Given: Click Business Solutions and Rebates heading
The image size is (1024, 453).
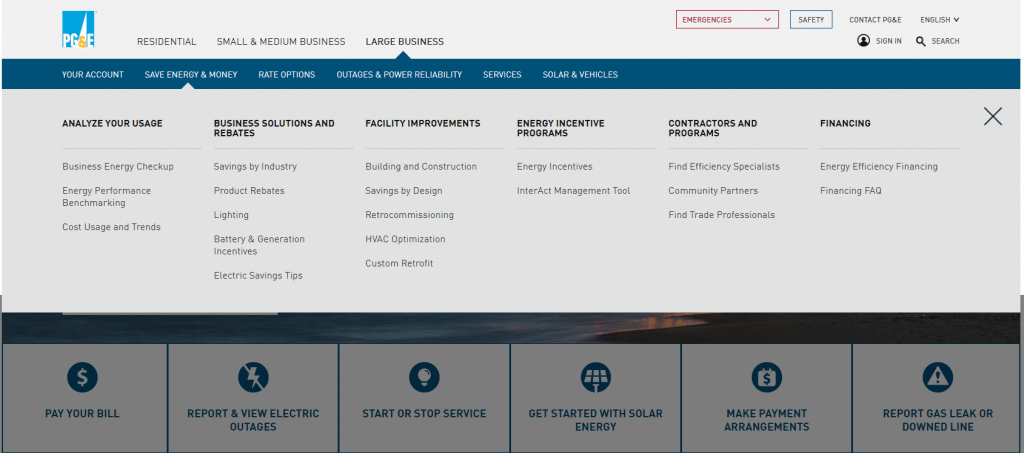Looking at the screenshot, I should [274, 128].
